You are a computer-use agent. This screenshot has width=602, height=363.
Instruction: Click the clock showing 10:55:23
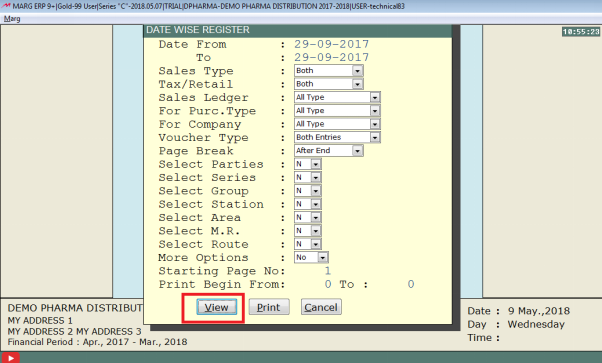click(581, 32)
